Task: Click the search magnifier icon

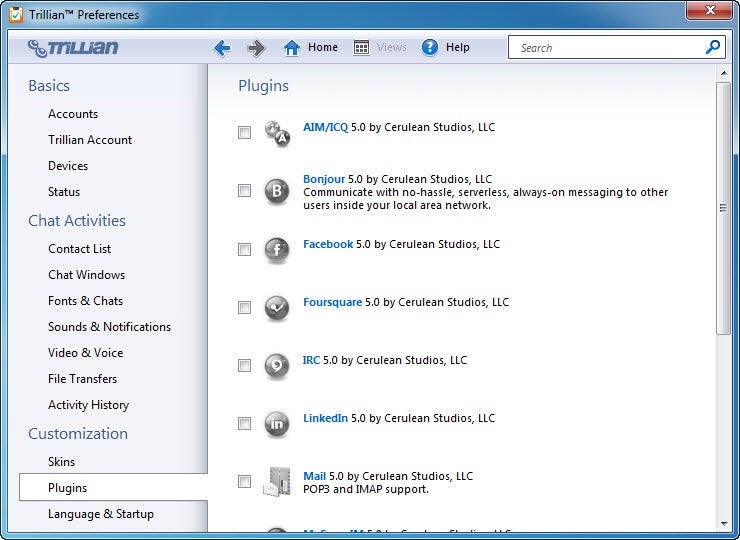Action: [x=713, y=47]
